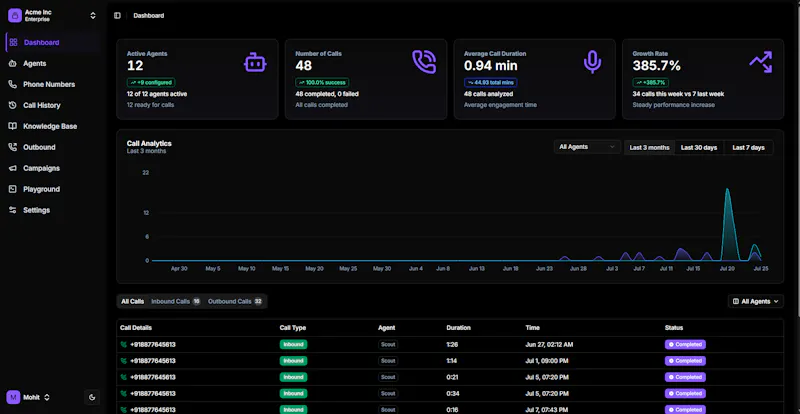This screenshot has width=800, height=414.
Task: Click the inbound call icon in the Jul 1 row
Action: [x=123, y=361]
